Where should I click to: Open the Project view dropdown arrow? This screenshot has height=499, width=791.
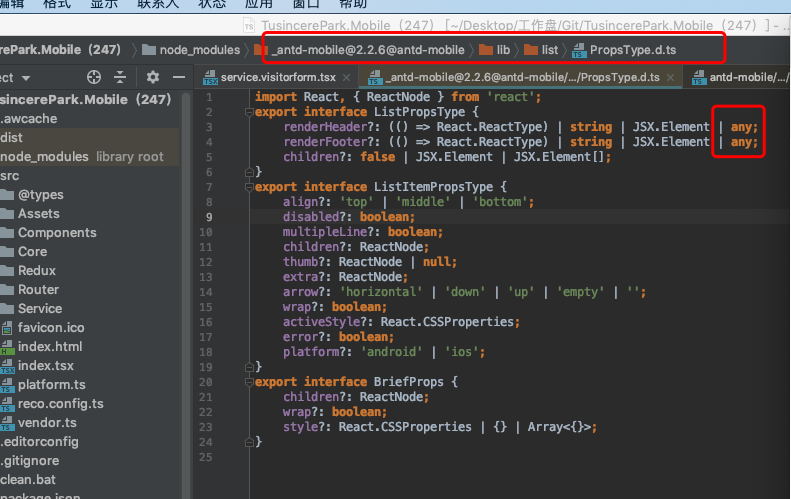click(x=26, y=78)
